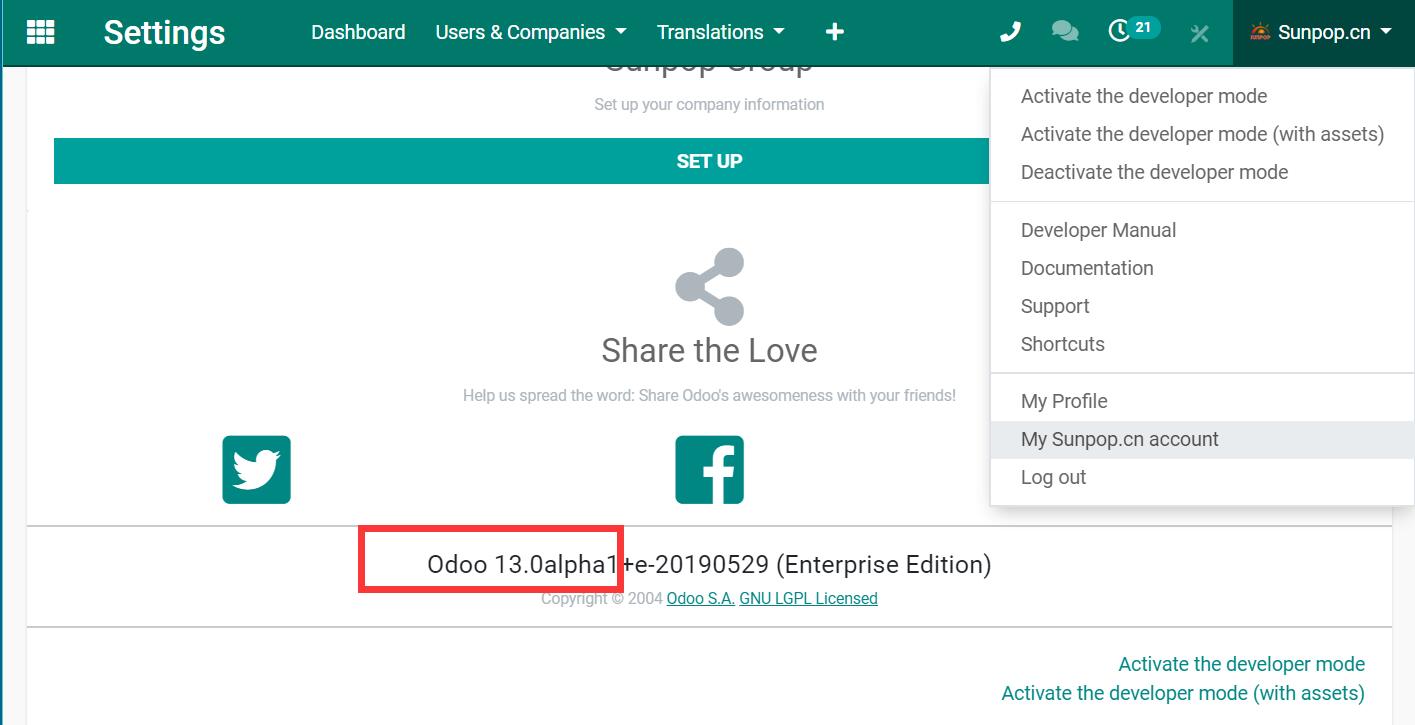Go to the Dashboard menu

coord(358,32)
